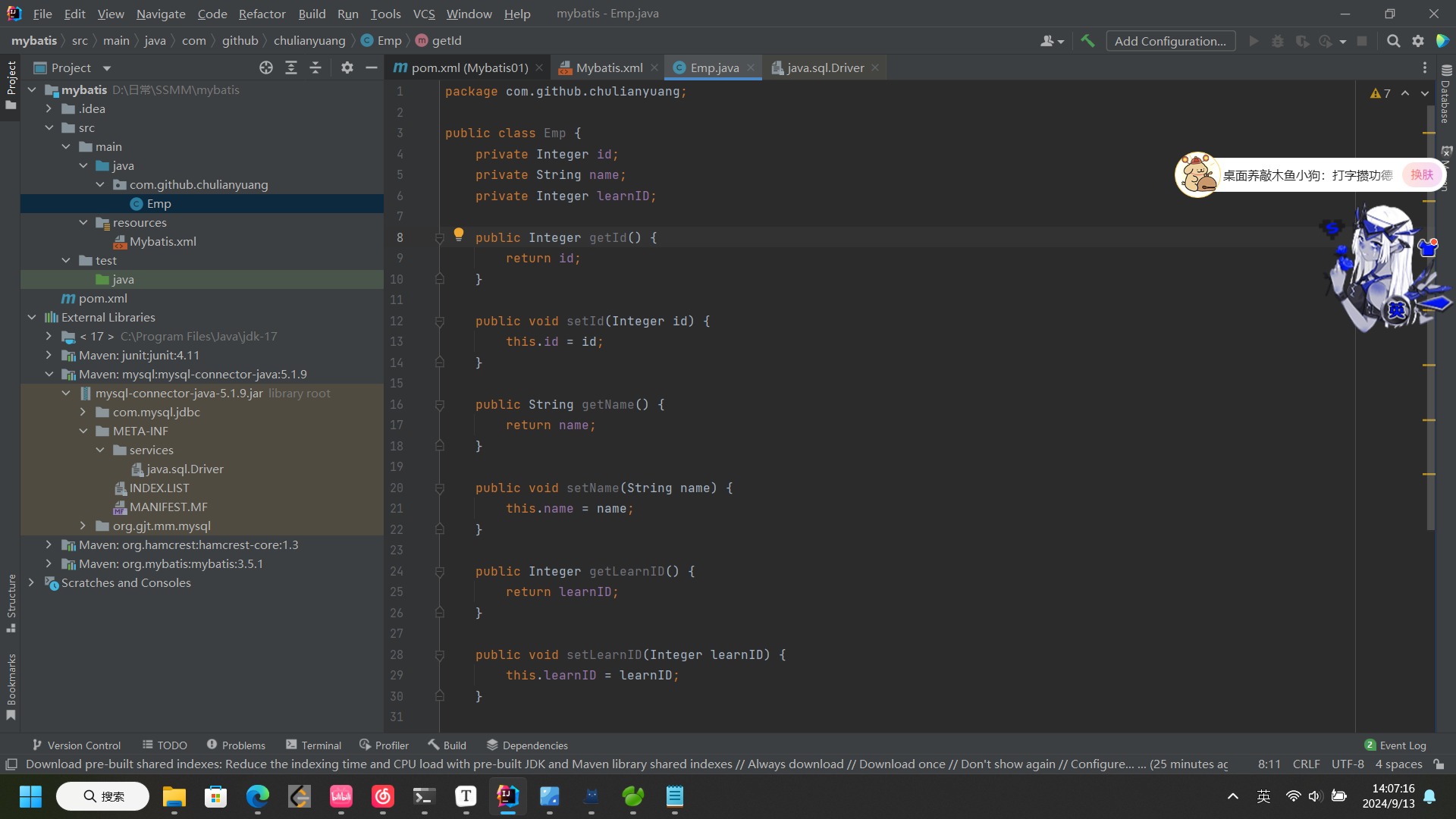Click the Build project hammer icon
This screenshot has width=1456, height=819.
(x=1087, y=41)
